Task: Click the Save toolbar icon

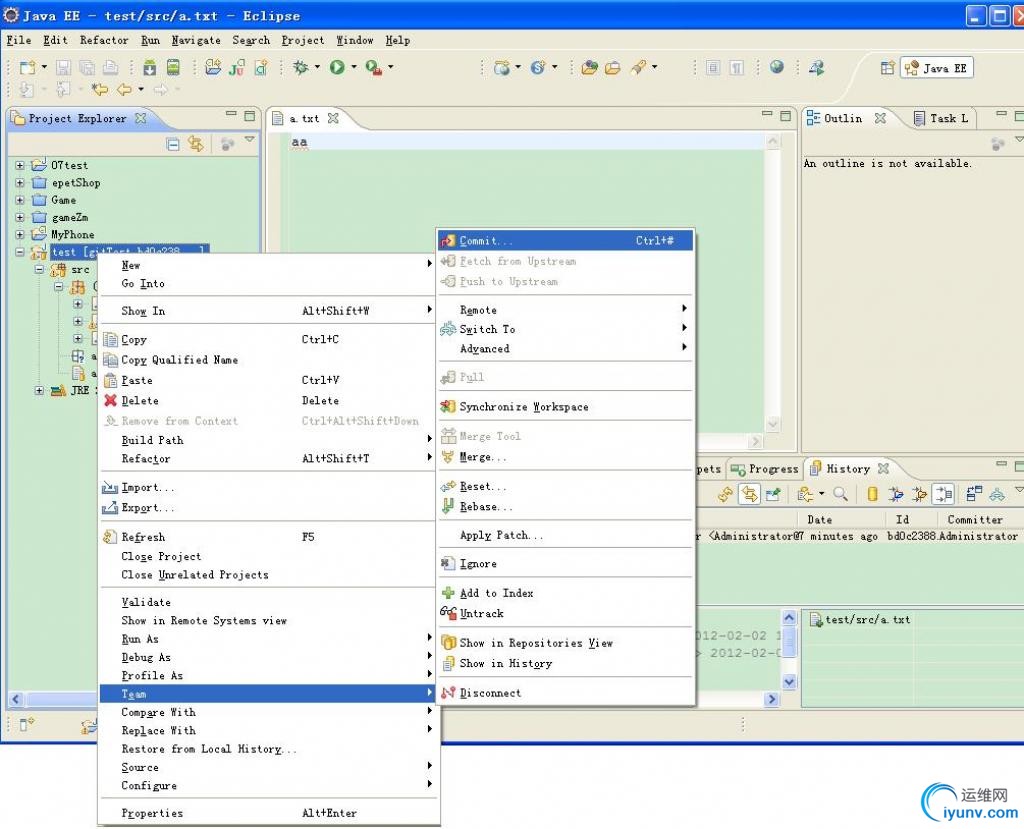Action: pos(63,67)
